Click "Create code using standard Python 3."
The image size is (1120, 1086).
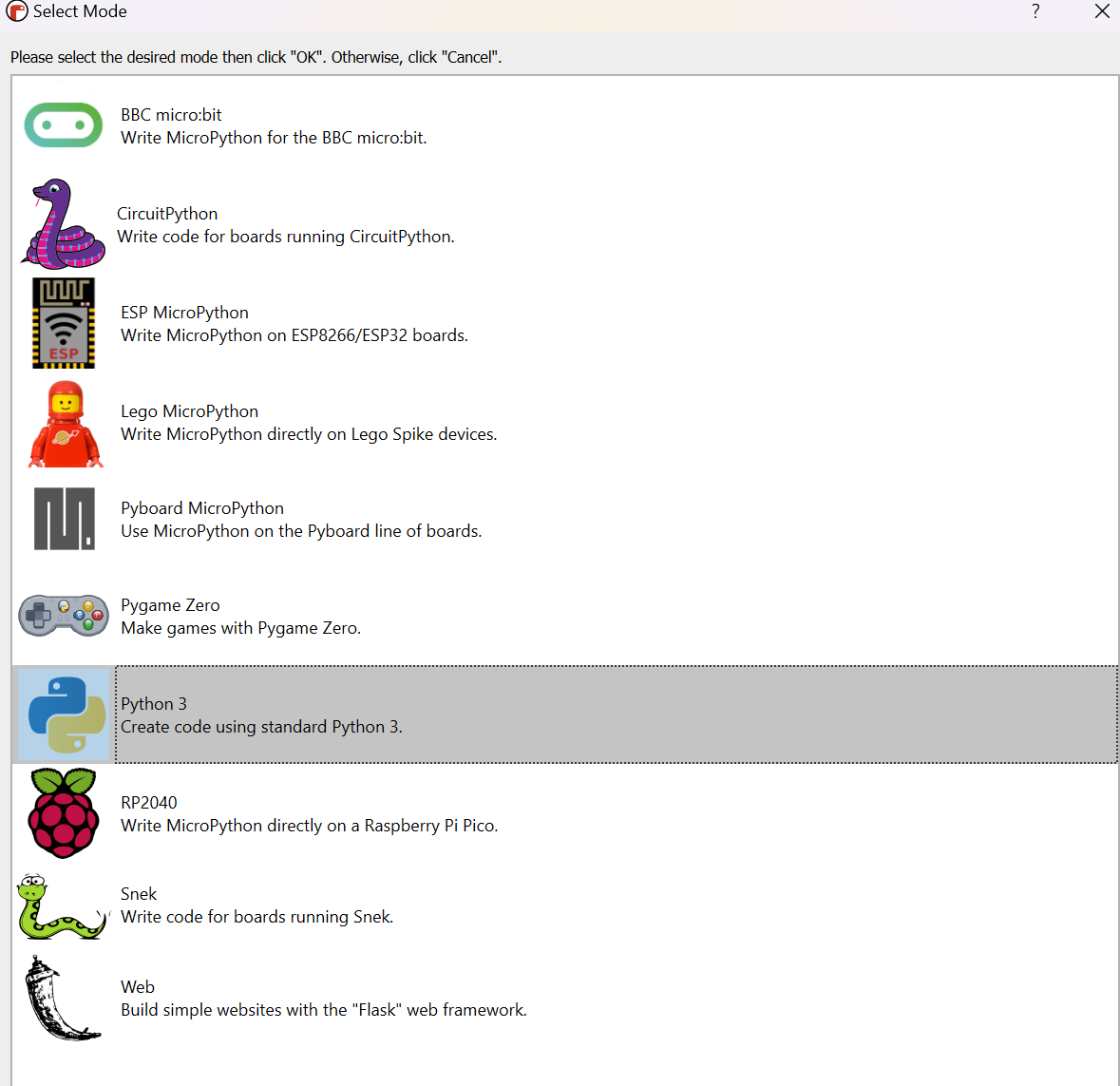(261, 727)
